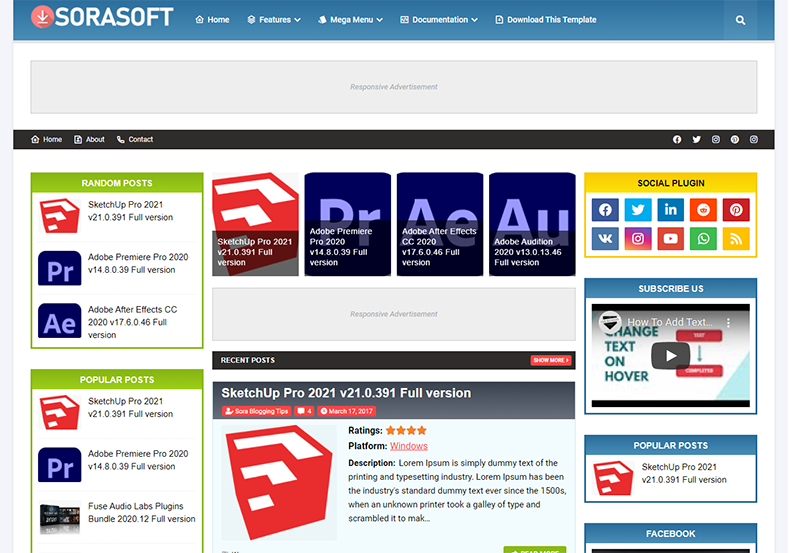The height and width of the screenshot is (553, 789).
Task: Open featured SketchUp Pro 2021 card
Action: point(255,224)
